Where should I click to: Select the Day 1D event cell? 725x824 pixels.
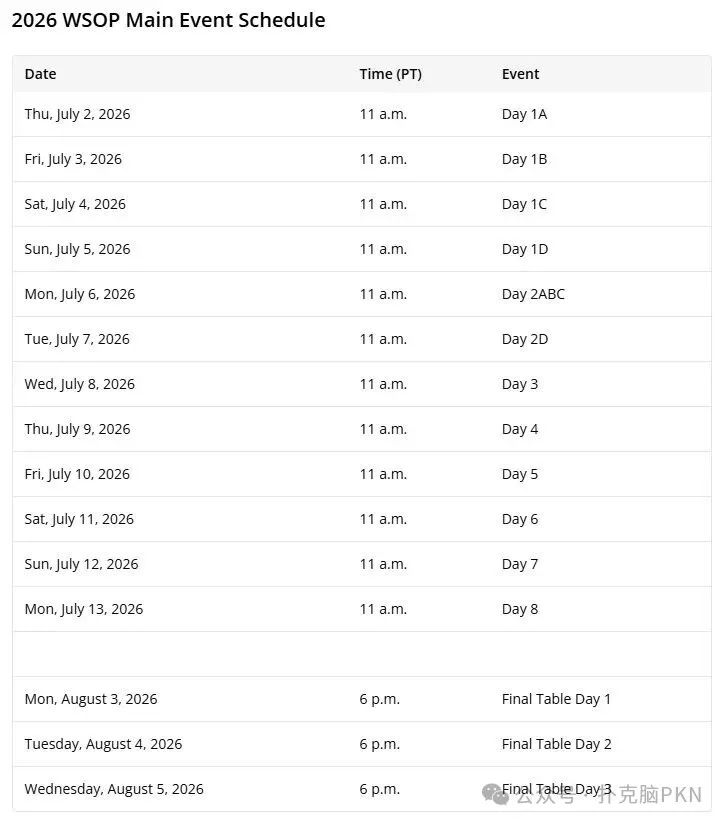[525, 249]
